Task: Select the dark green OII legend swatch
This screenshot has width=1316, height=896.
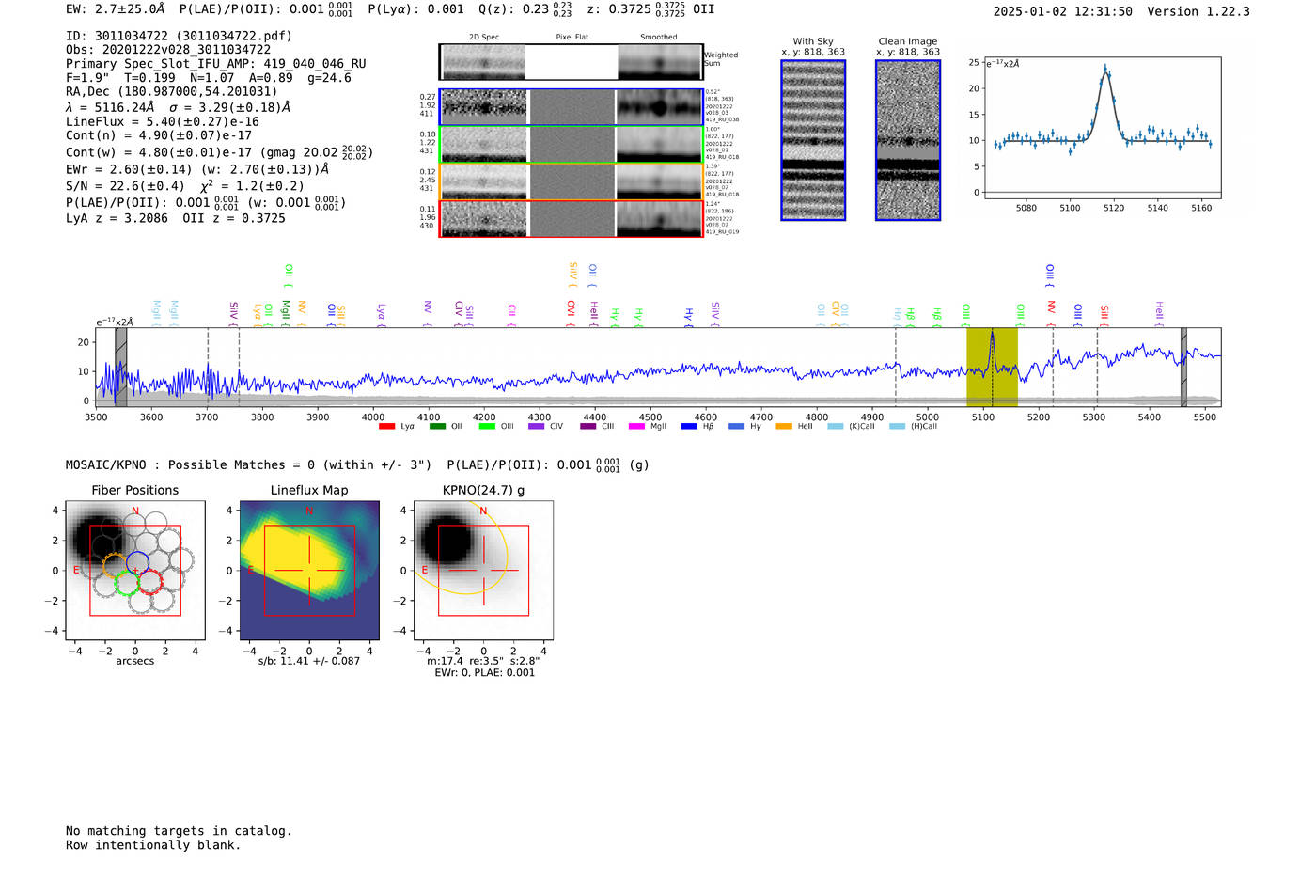Action: [x=437, y=427]
